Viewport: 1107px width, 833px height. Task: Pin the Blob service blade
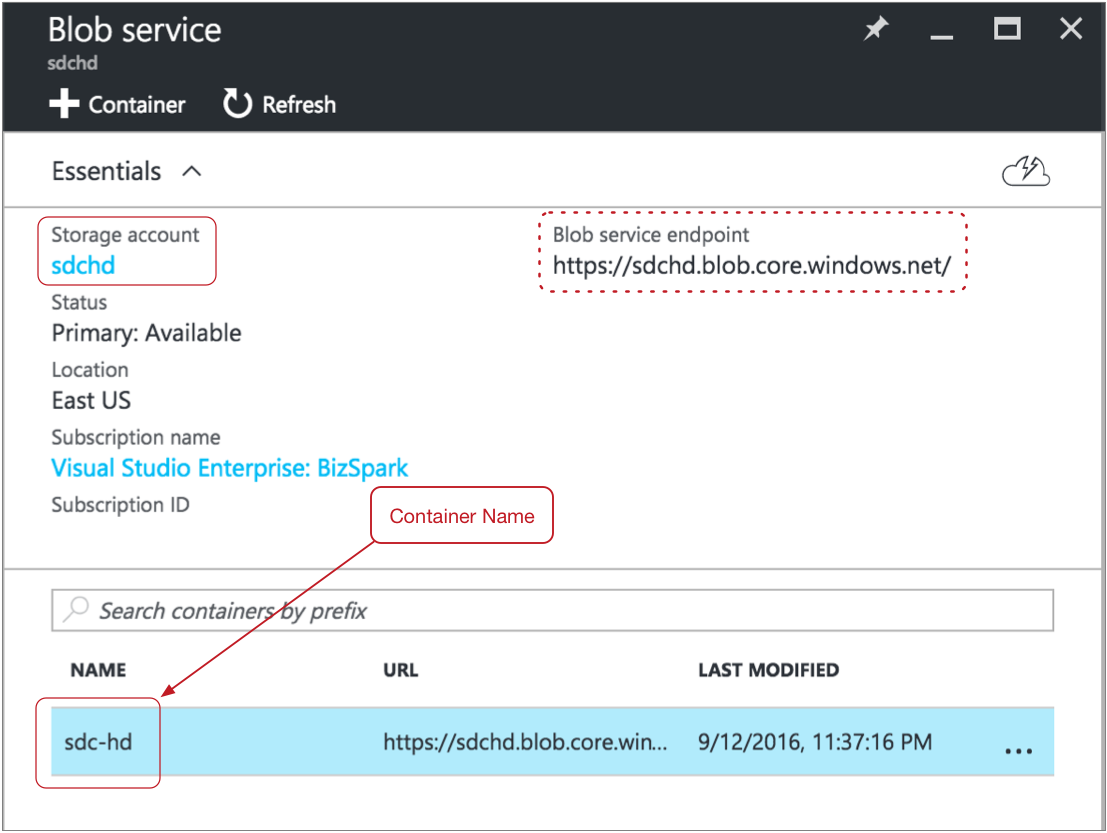pyautogui.click(x=876, y=30)
